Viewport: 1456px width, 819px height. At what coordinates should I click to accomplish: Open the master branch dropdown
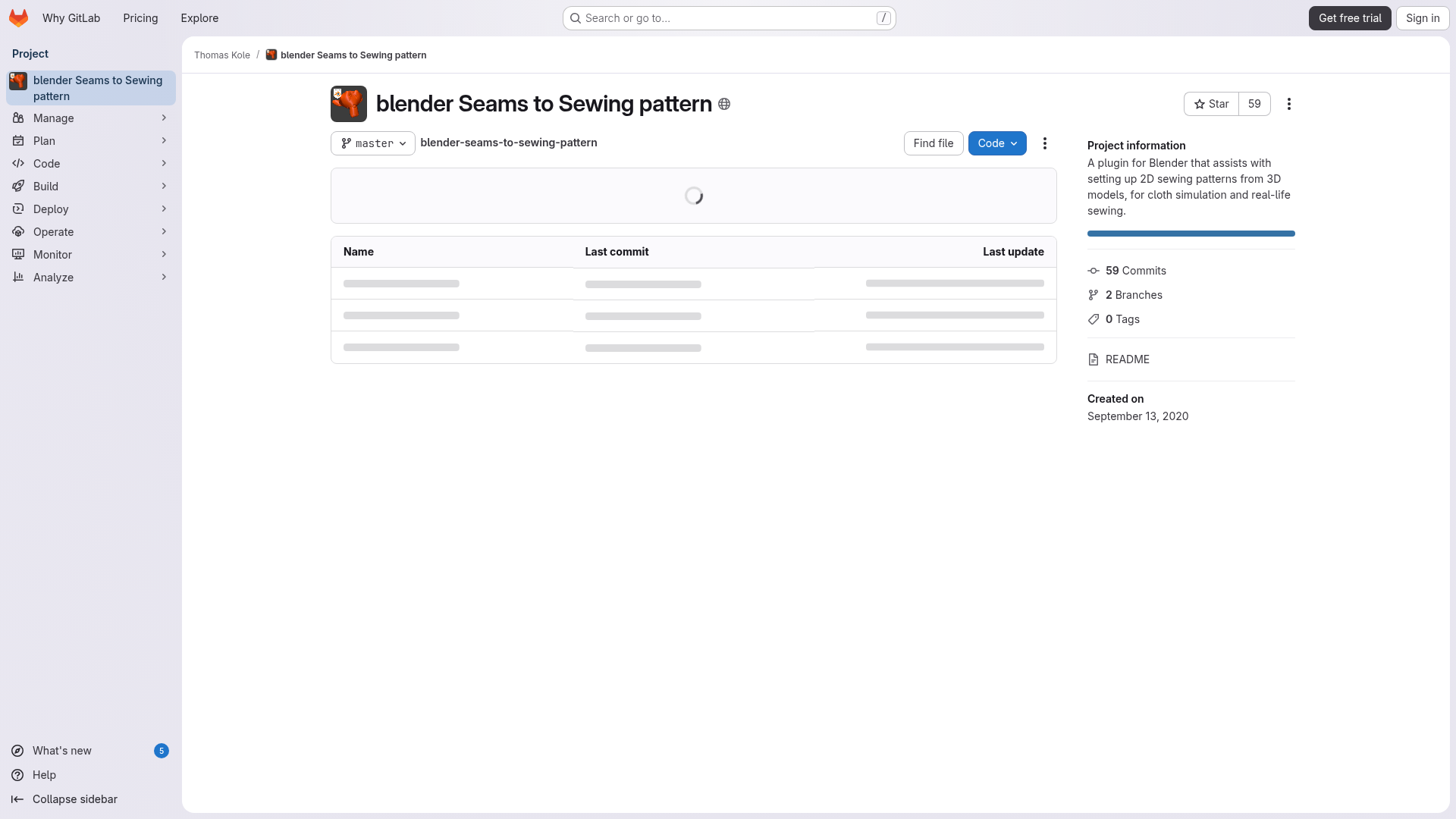pos(373,143)
